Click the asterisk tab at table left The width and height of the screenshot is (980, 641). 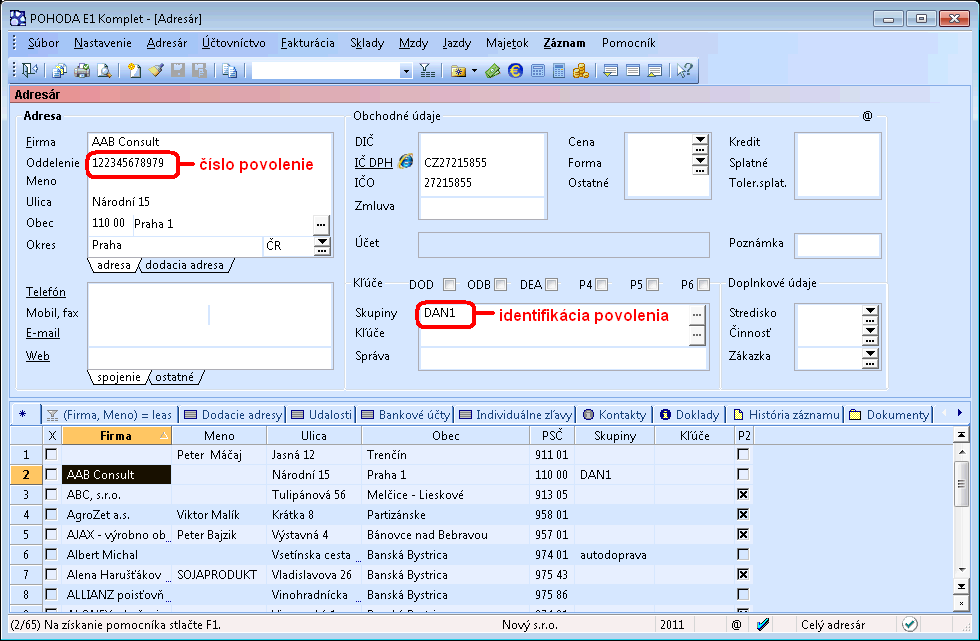click(23, 414)
